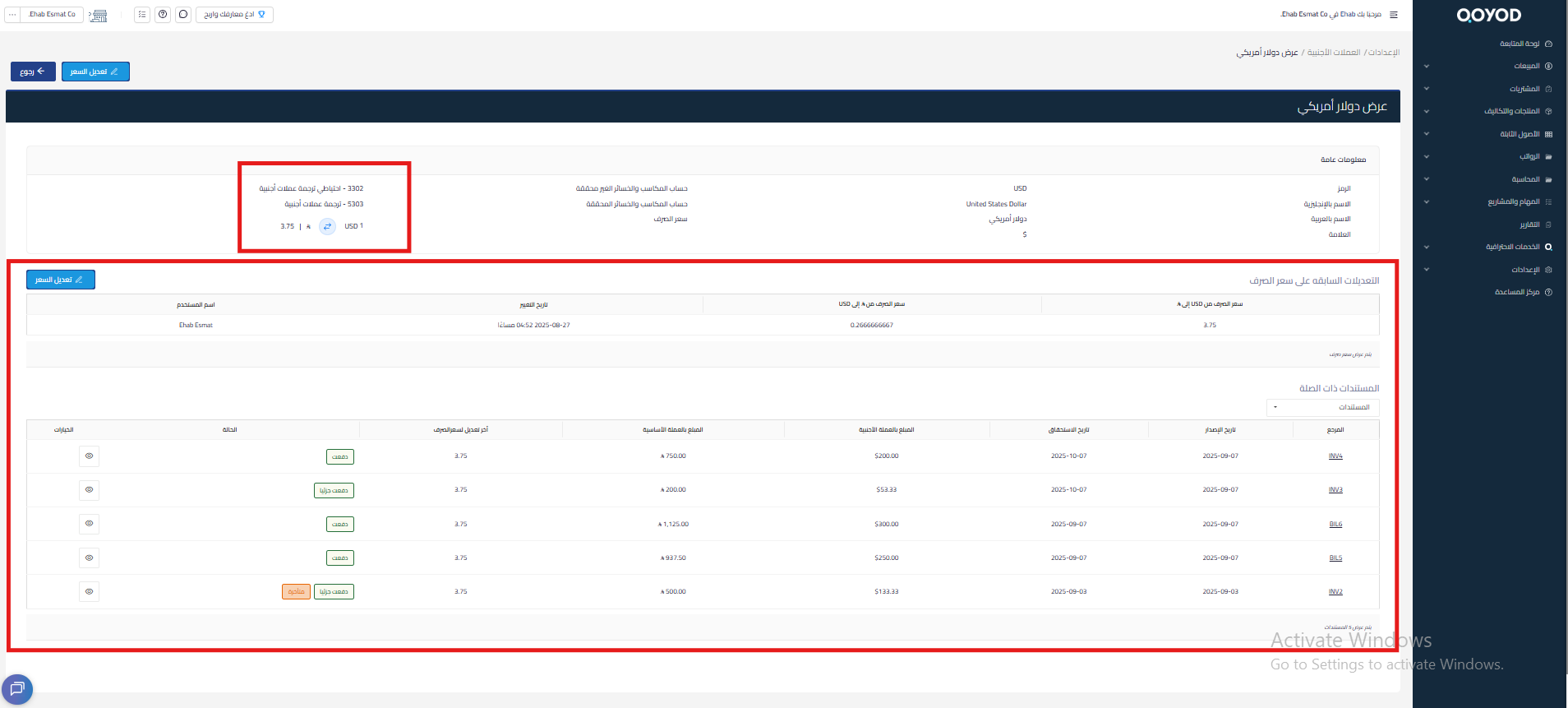1568x708 pixels.
Task: Toggle the hamburger sidebar menu icon
Action: (x=1394, y=15)
